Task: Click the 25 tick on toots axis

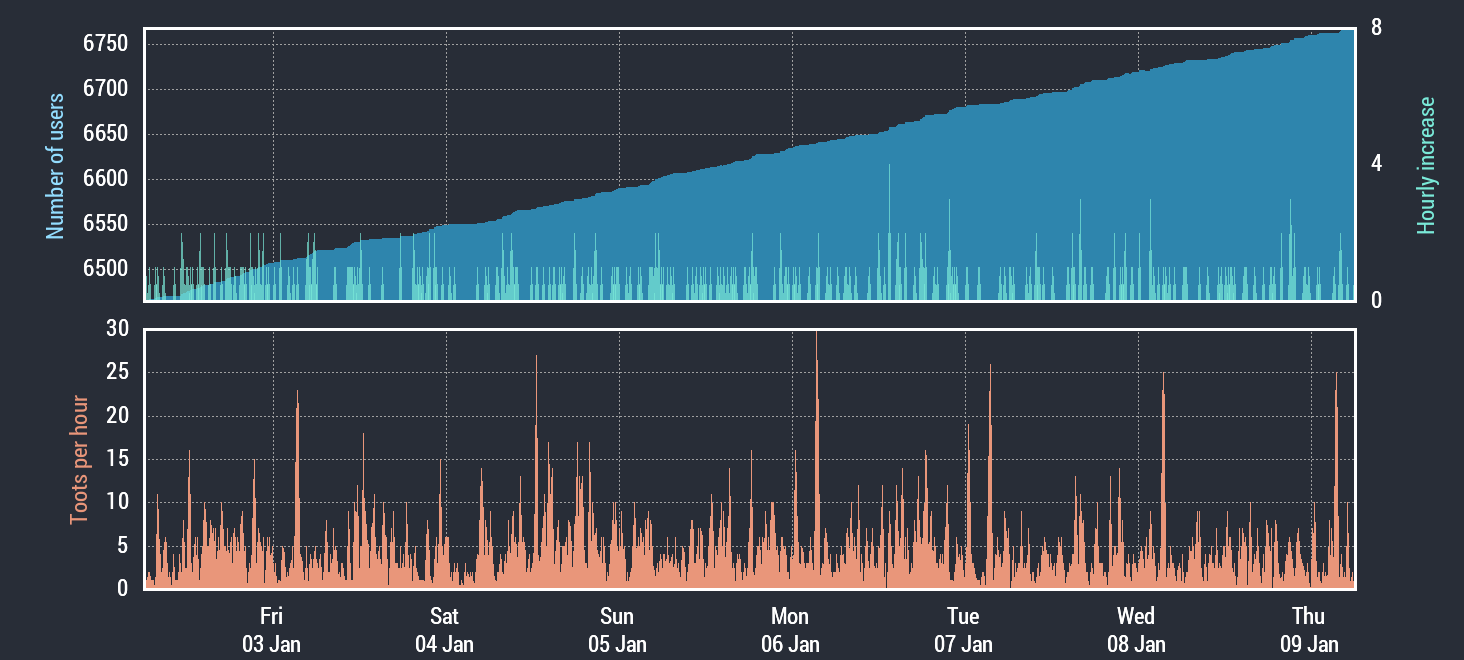Action: pyautogui.click(x=117, y=373)
